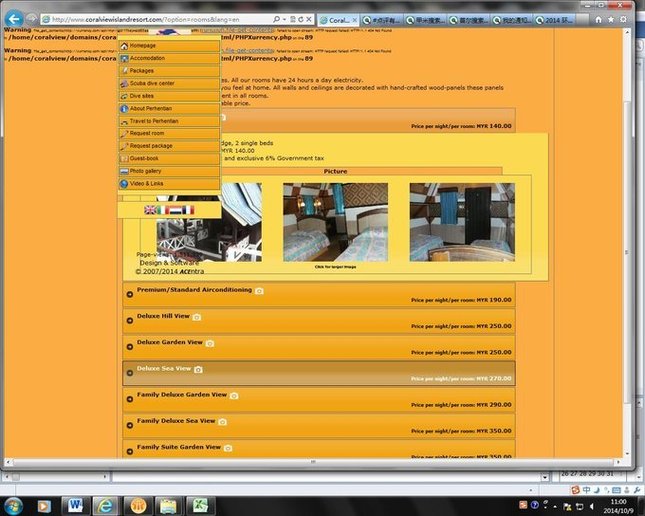The image size is (645, 516).
Task: Choose Request room from menu
Action: click(169, 133)
